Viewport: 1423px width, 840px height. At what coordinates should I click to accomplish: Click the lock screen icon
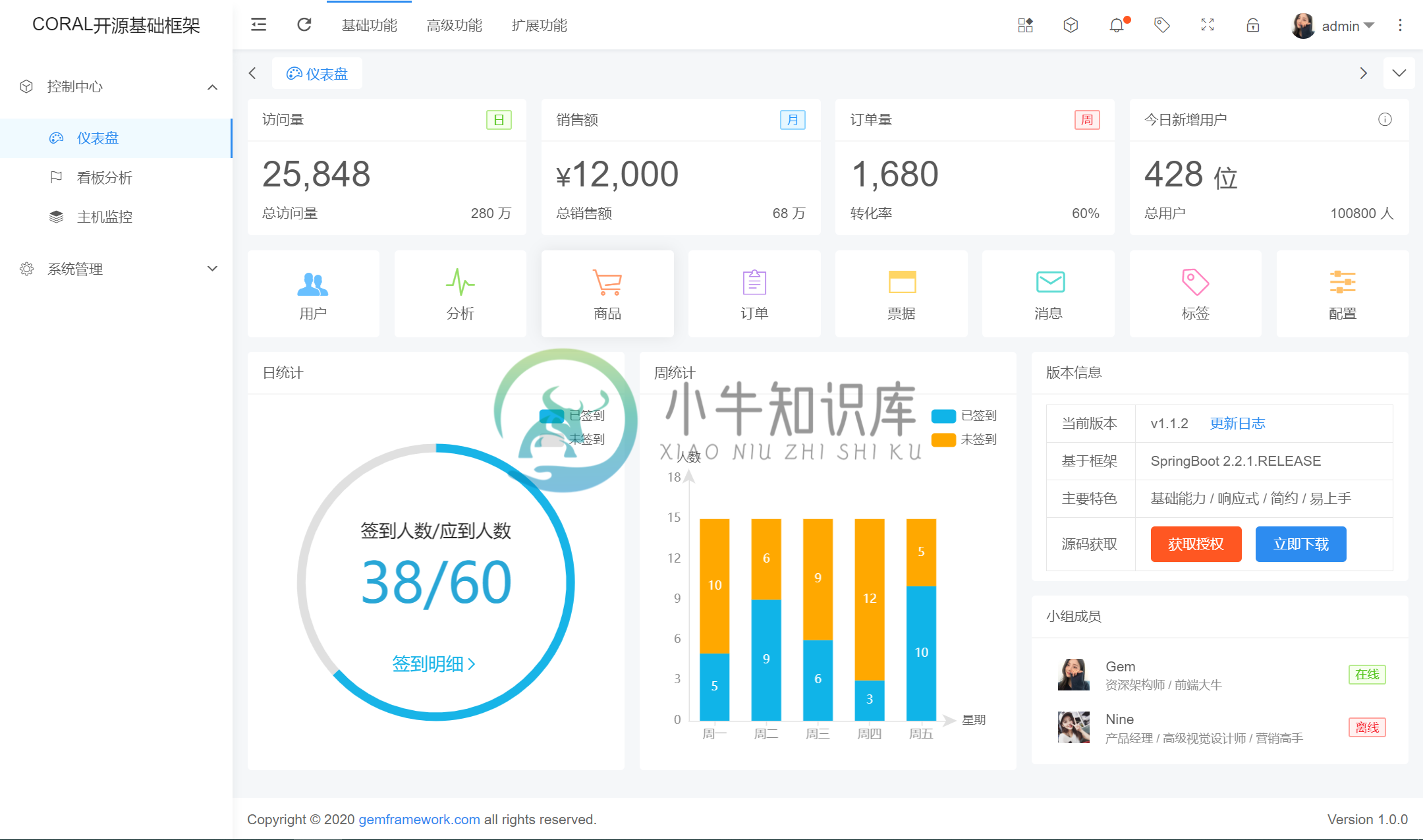click(1253, 25)
